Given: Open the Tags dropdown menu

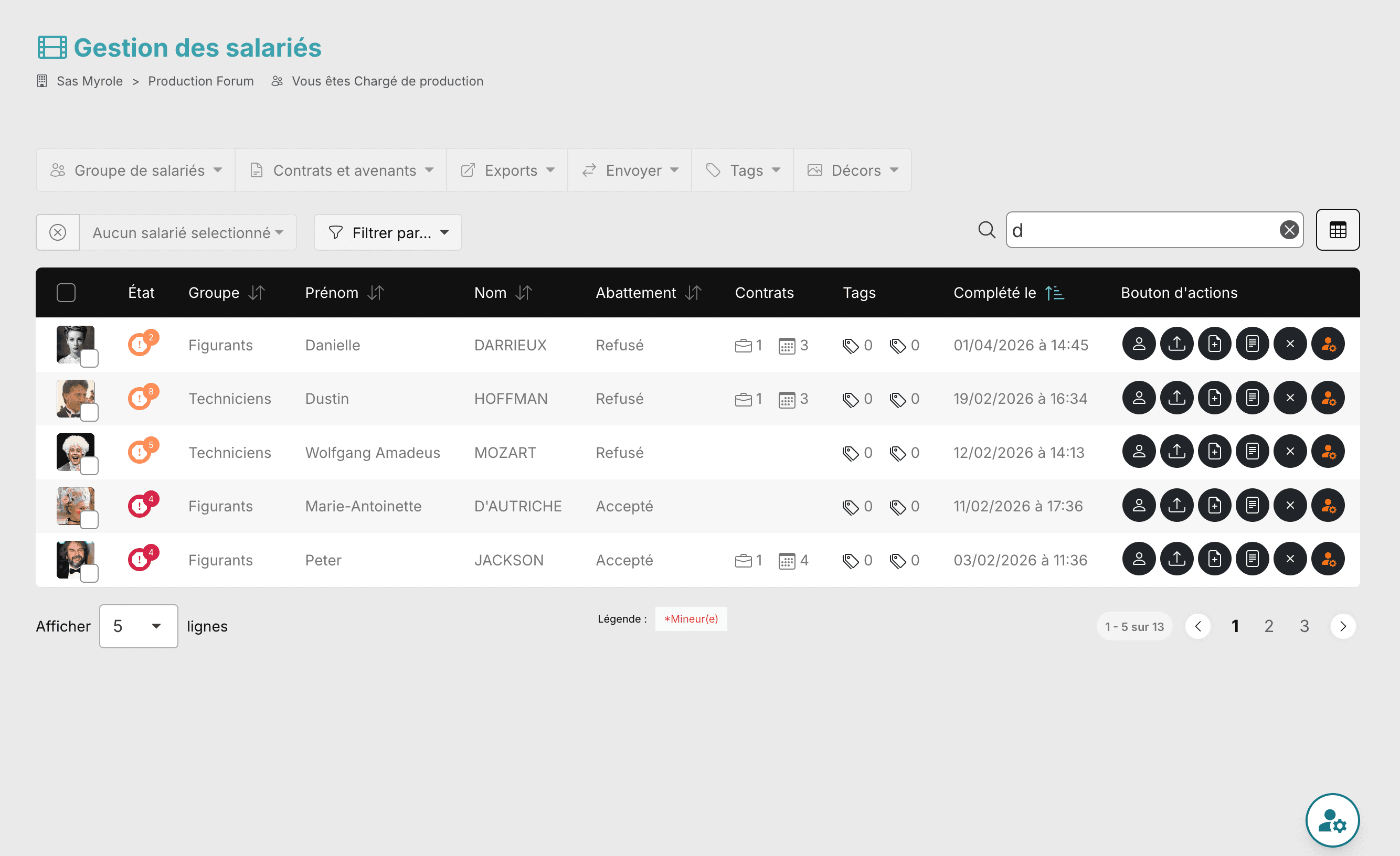Looking at the screenshot, I should pos(743,170).
